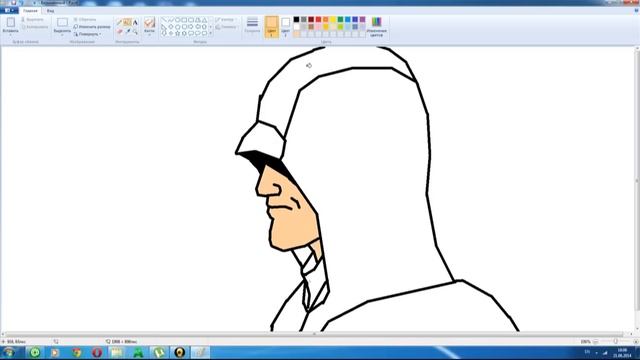640x360 pixels.
Task: Choose the black color swatch
Action: pyautogui.click(x=296, y=20)
